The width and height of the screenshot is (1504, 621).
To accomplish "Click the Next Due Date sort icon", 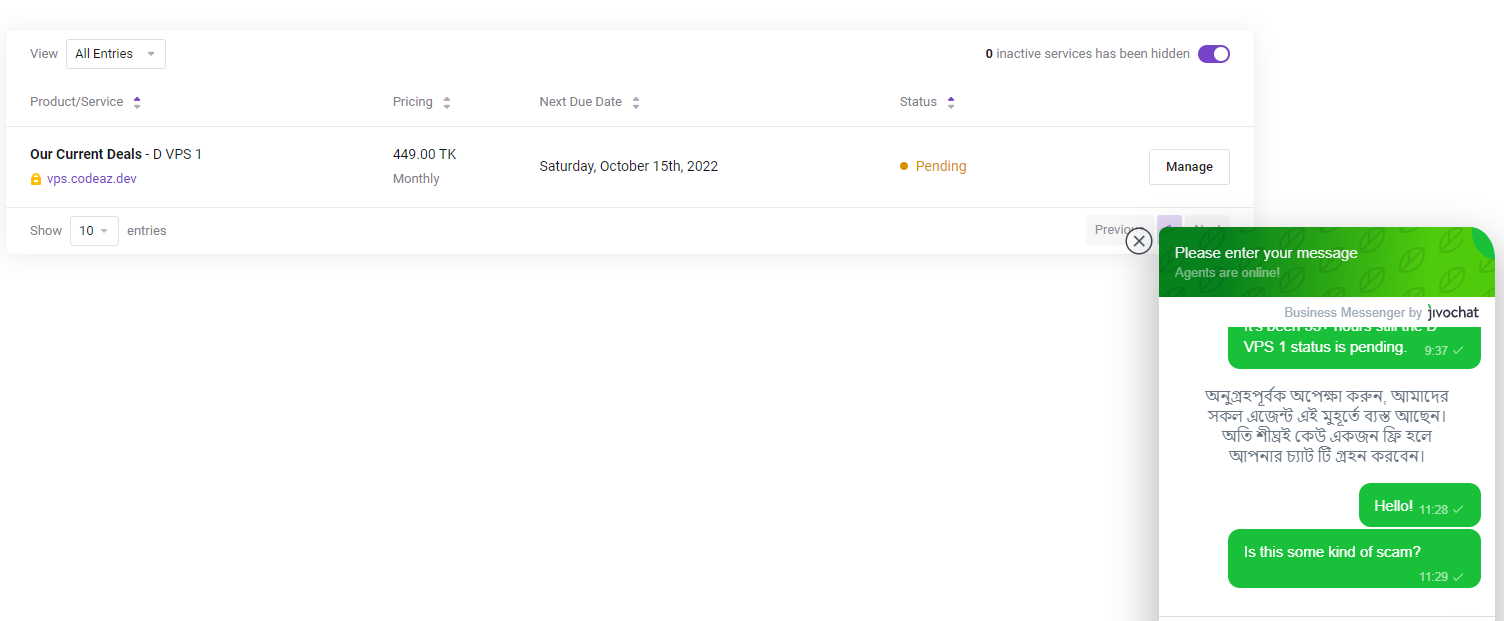I will click(x=636, y=102).
